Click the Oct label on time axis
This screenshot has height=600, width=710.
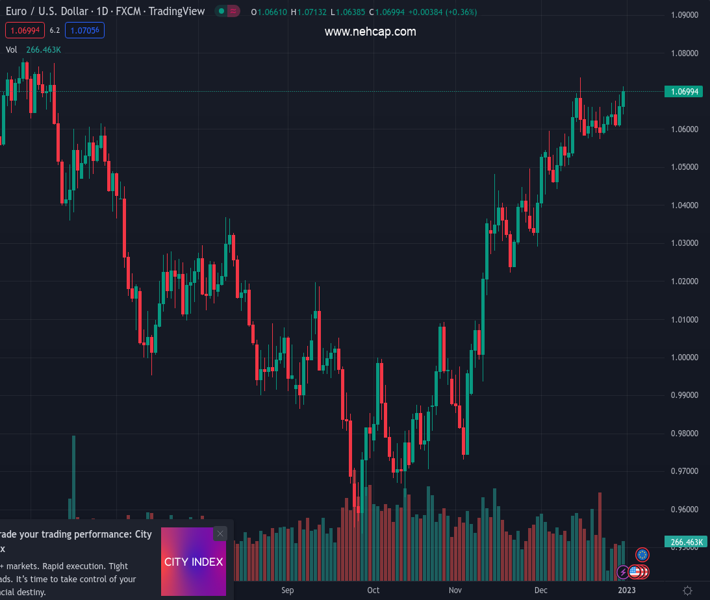[373, 590]
